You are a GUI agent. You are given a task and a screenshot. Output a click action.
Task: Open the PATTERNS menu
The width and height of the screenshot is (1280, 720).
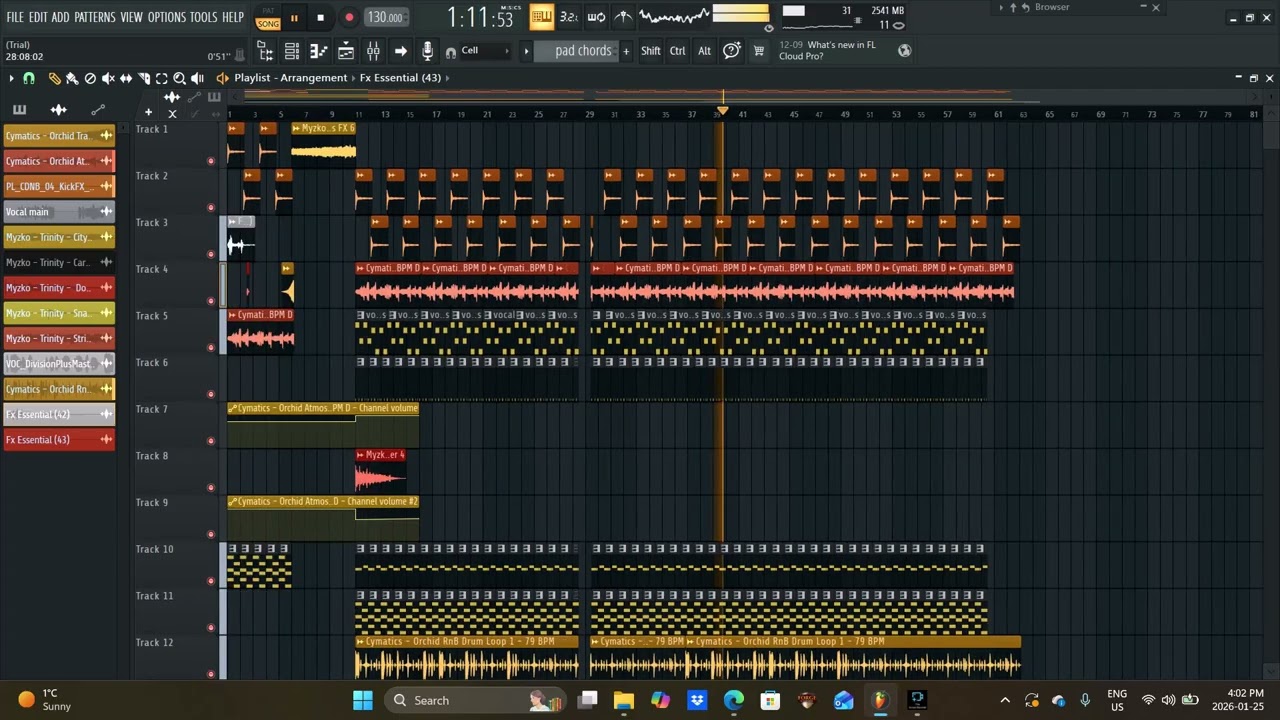95,17
